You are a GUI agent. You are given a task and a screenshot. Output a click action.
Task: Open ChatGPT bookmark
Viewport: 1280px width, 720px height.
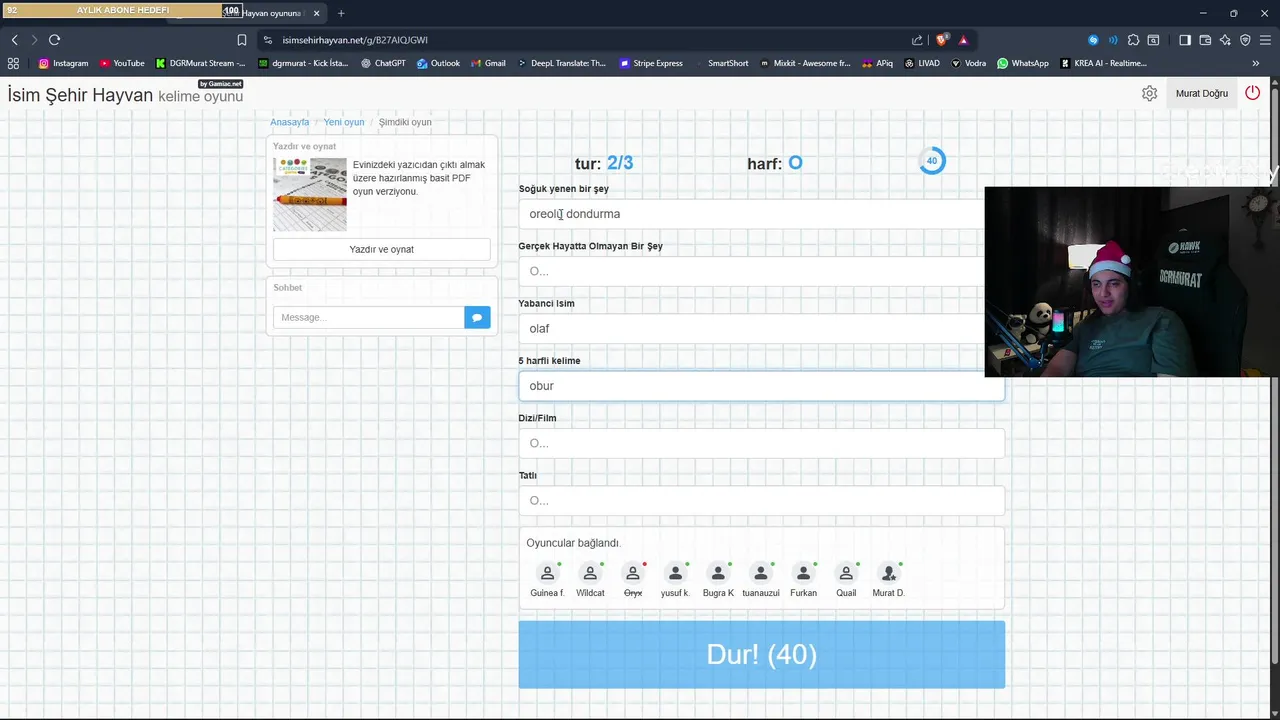(383, 63)
